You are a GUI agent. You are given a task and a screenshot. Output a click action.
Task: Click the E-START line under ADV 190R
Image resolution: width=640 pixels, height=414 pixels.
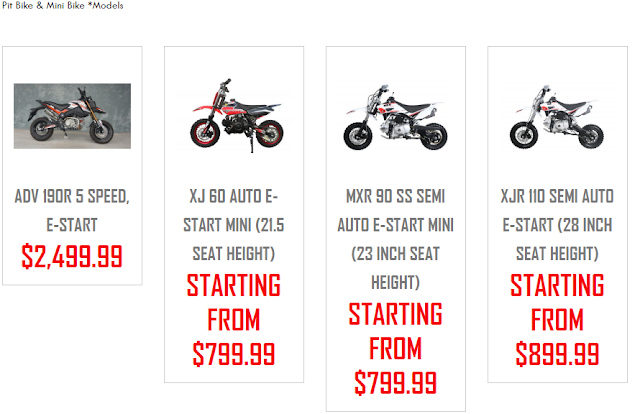pyautogui.click(x=72, y=225)
